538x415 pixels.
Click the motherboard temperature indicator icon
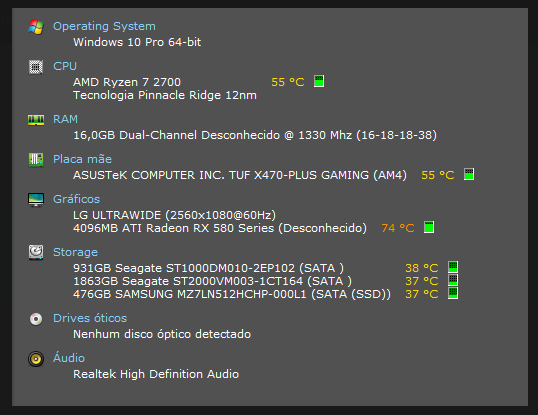coord(469,174)
